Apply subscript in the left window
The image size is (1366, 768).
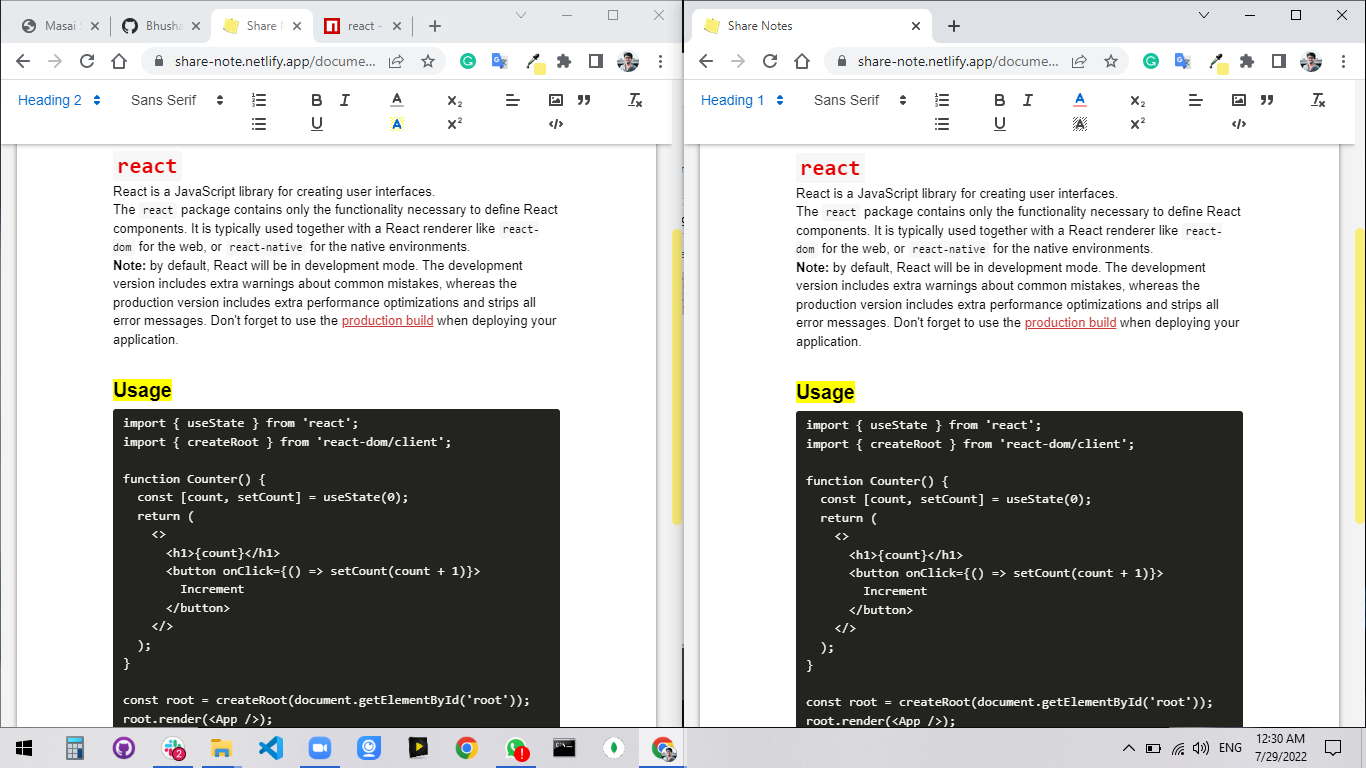click(x=455, y=100)
